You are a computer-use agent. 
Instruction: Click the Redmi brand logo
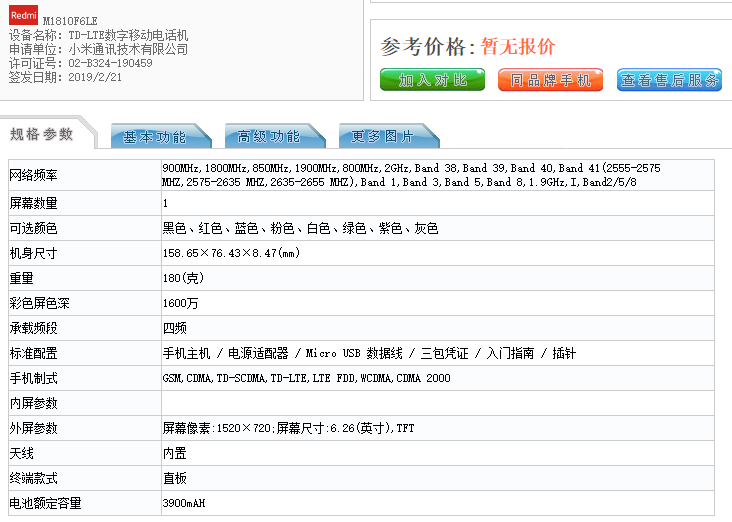click(x=23, y=15)
